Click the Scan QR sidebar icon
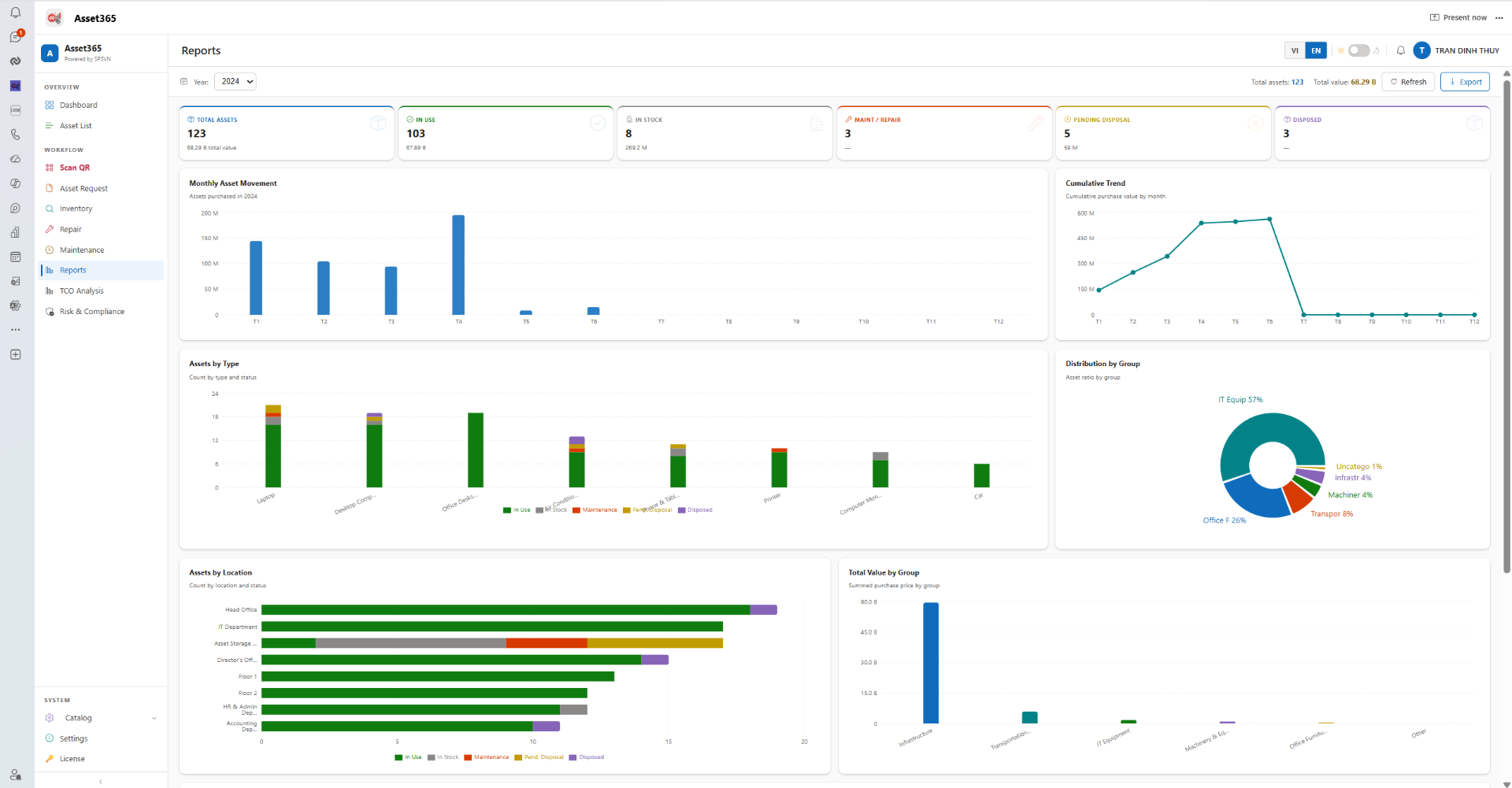Image resolution: width=1512 pixels, height=788 pixels. 50,168
